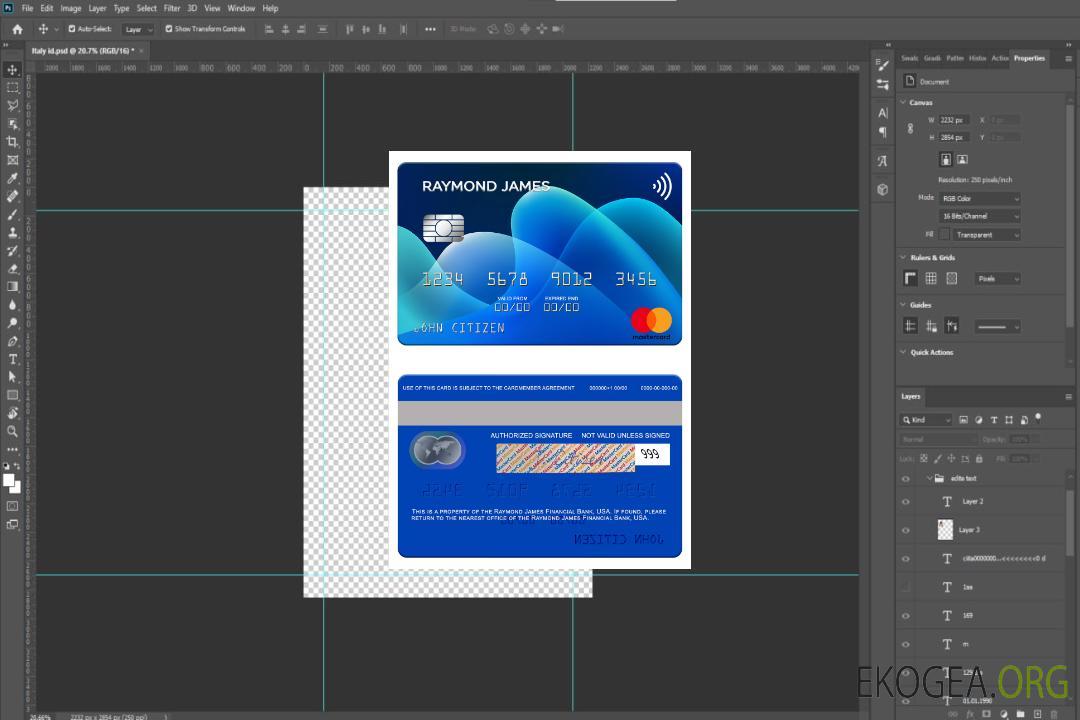Open the File menu

click(27, 8)
